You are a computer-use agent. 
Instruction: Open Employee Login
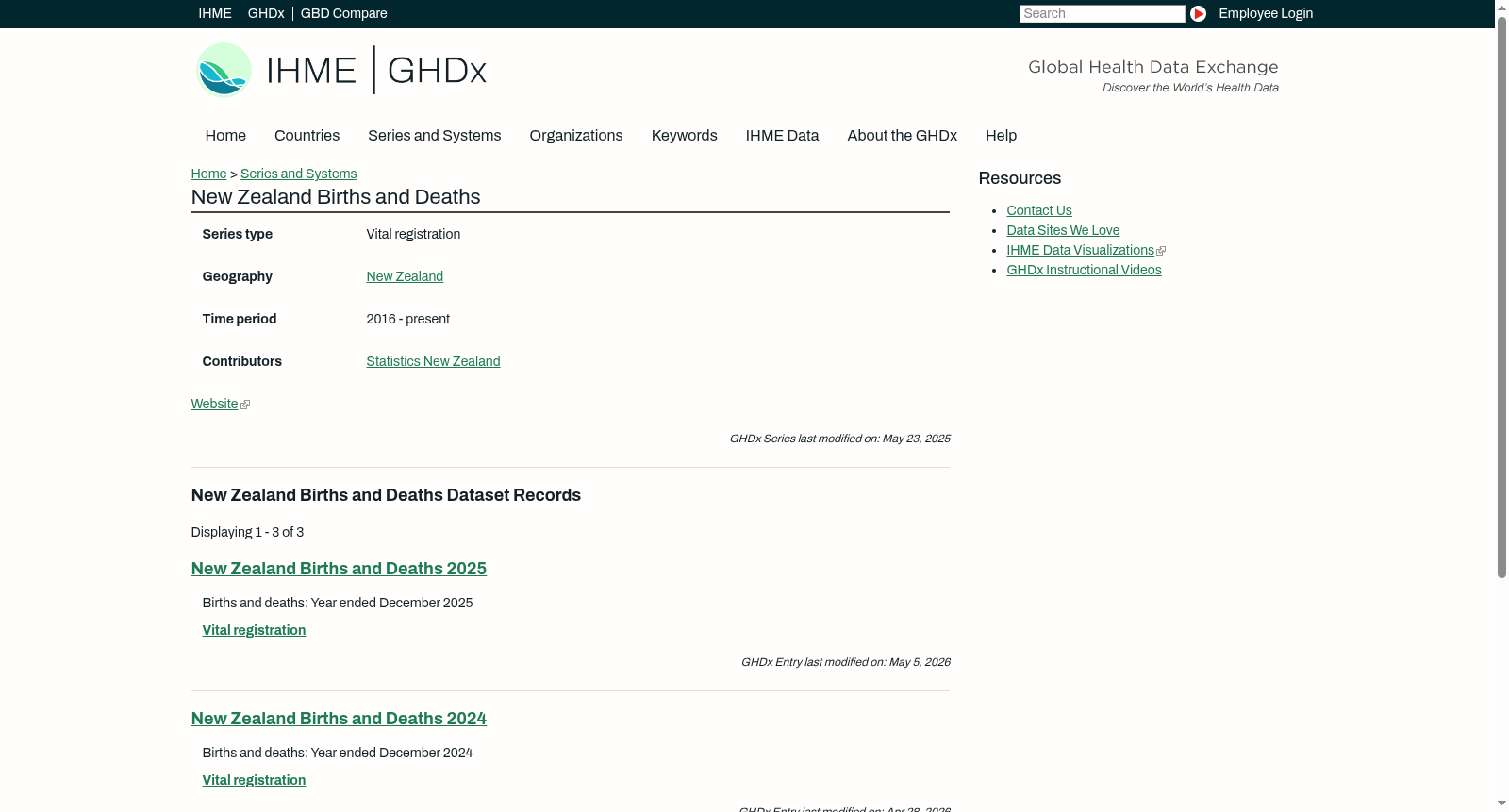point(1266,13)
